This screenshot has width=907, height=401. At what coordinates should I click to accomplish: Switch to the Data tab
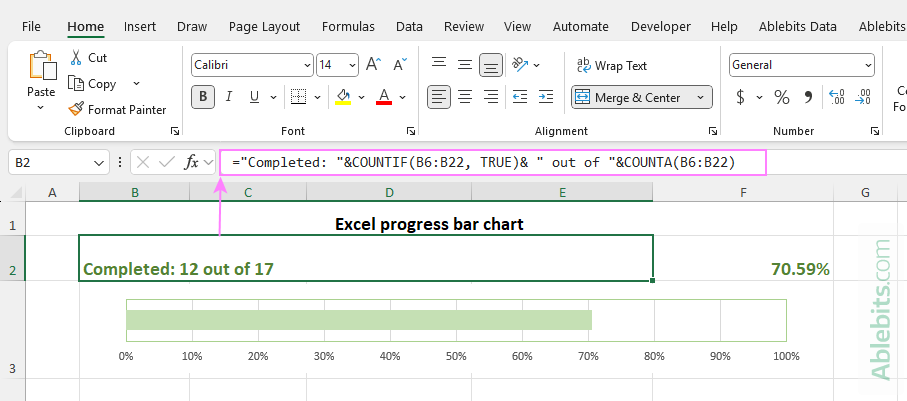[x=409, y=27]
